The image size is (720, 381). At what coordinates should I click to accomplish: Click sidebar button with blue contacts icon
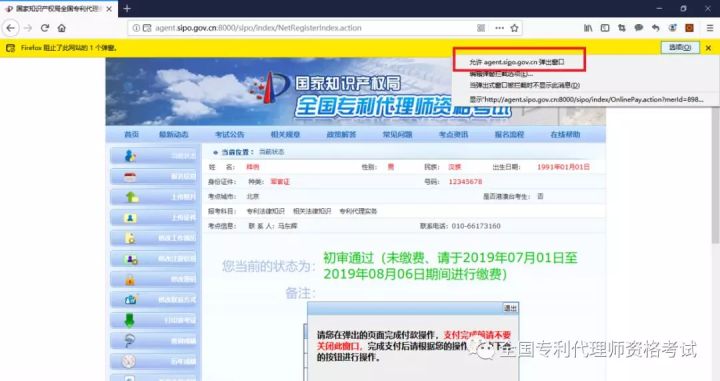click(x=153, y=300)
